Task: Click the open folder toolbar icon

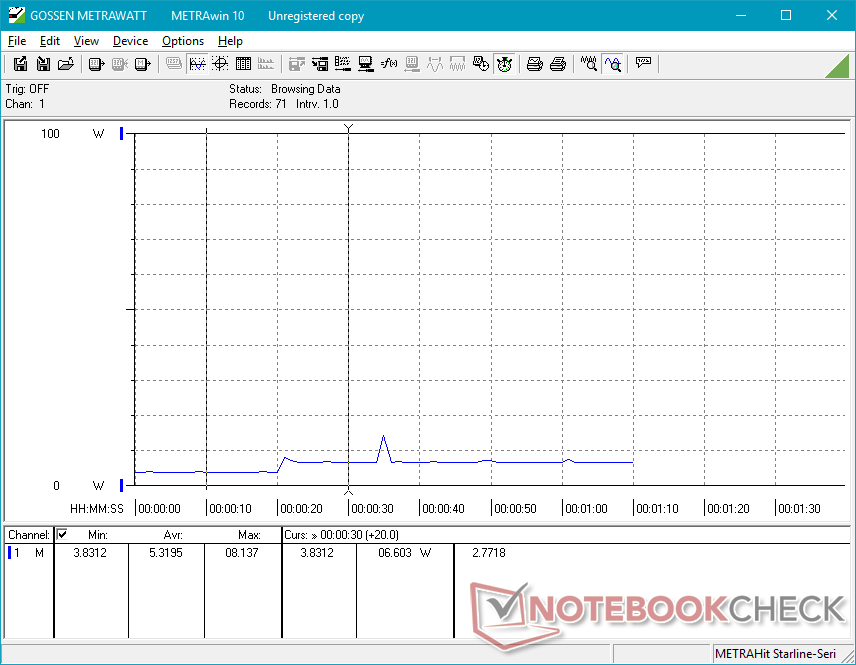Action: pos(66,64)
